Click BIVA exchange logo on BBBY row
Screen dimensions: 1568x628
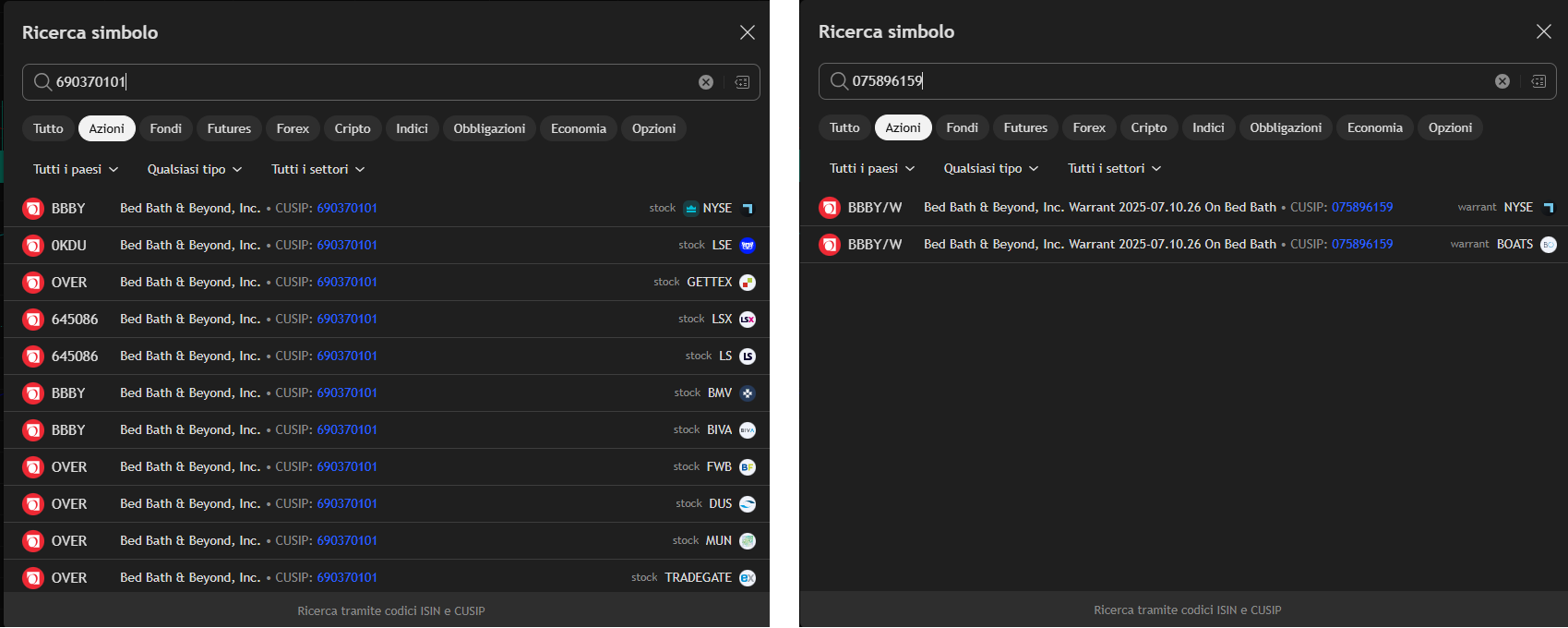[748, 430]
